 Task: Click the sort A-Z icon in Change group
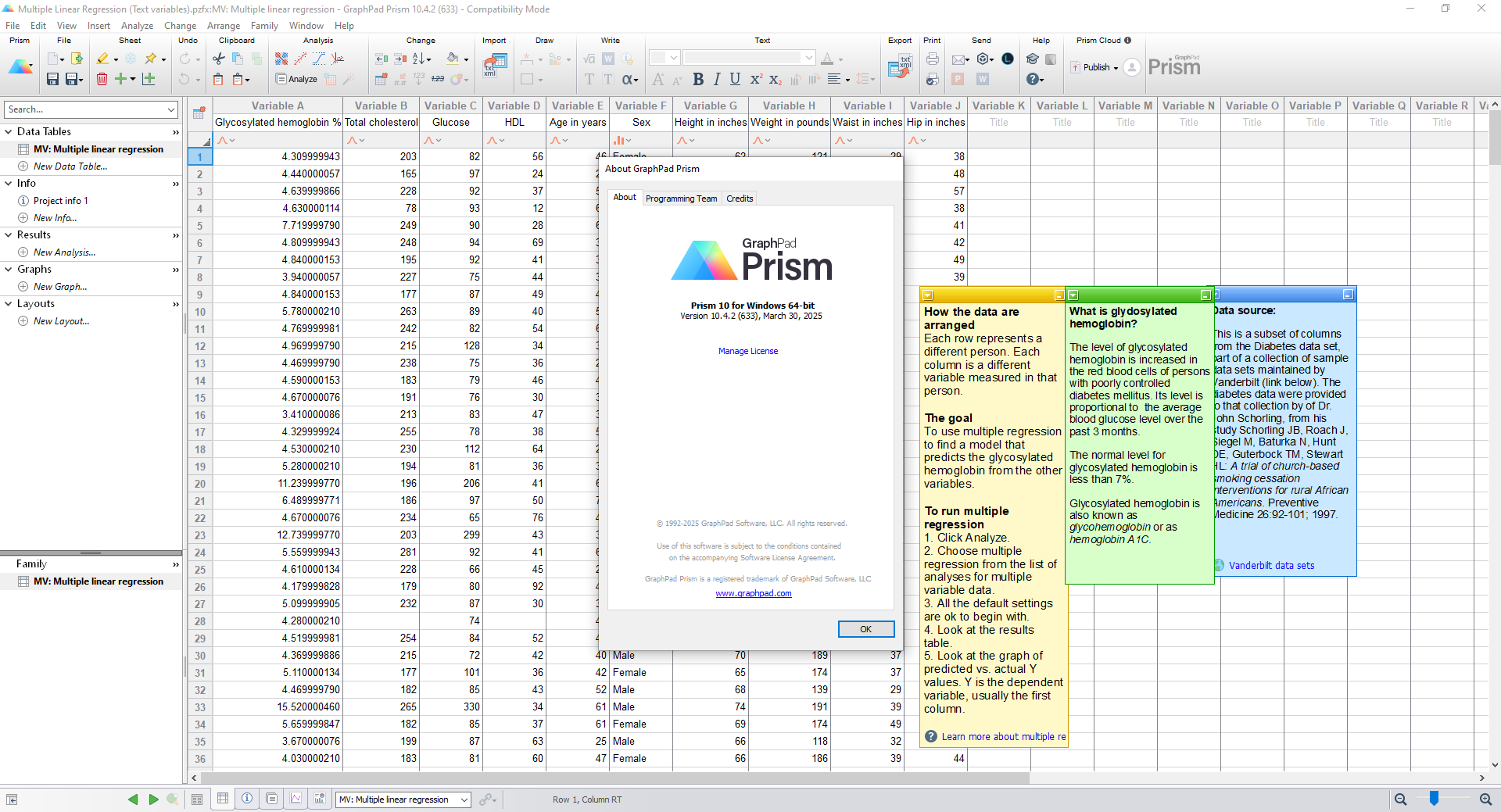[419, 59]
